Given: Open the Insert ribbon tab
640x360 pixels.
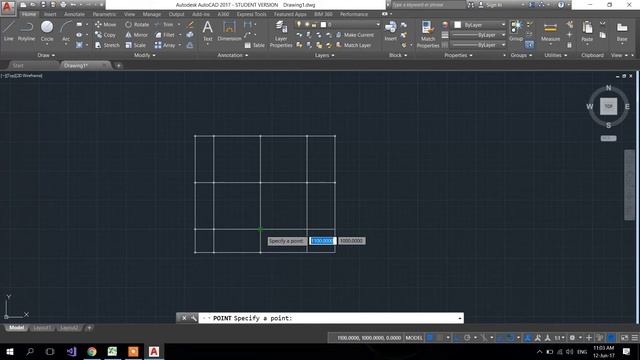Looking at the screenshot, I should [50, 14].
